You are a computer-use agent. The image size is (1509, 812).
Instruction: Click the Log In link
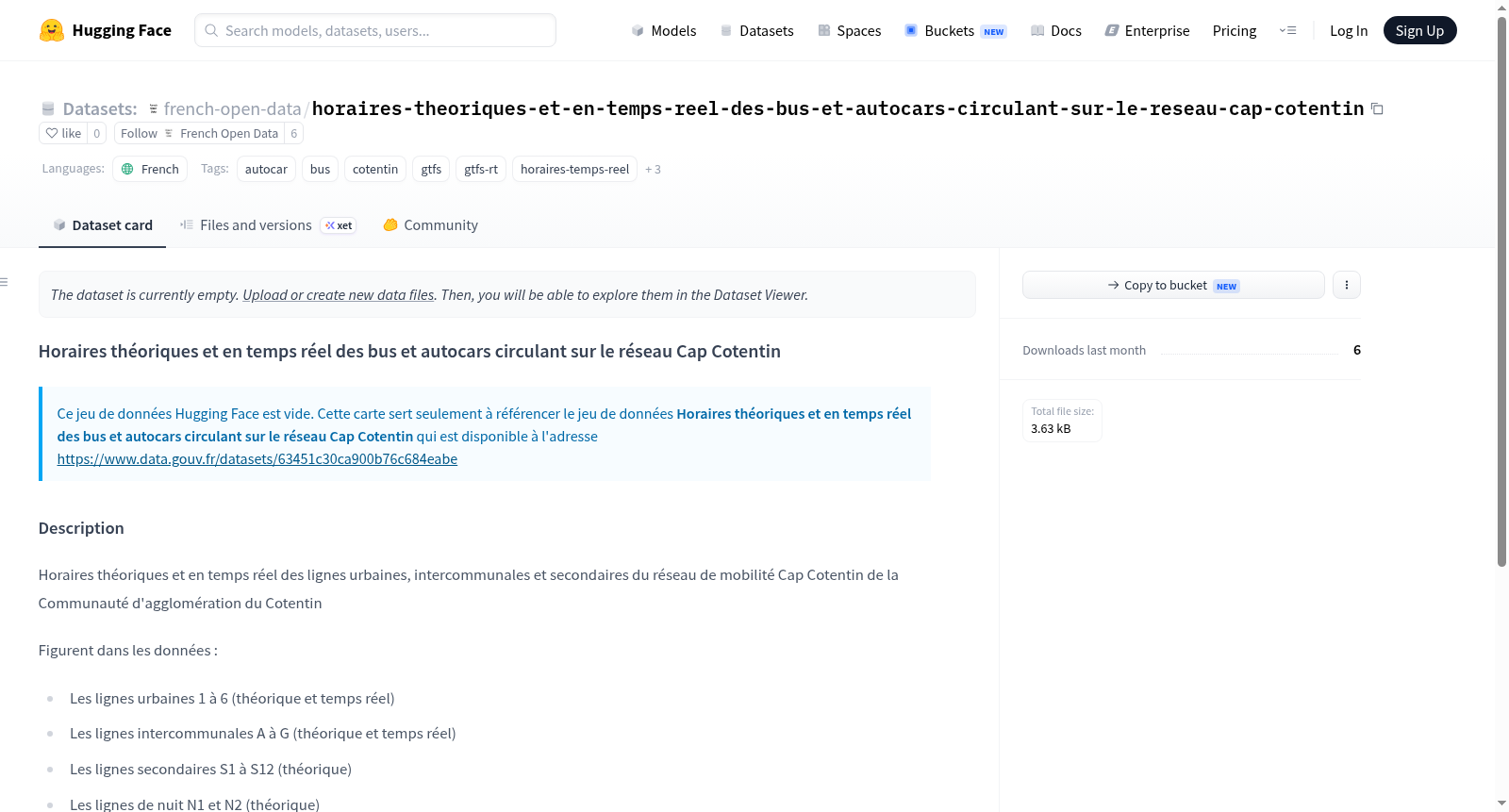pos(1349,30)
